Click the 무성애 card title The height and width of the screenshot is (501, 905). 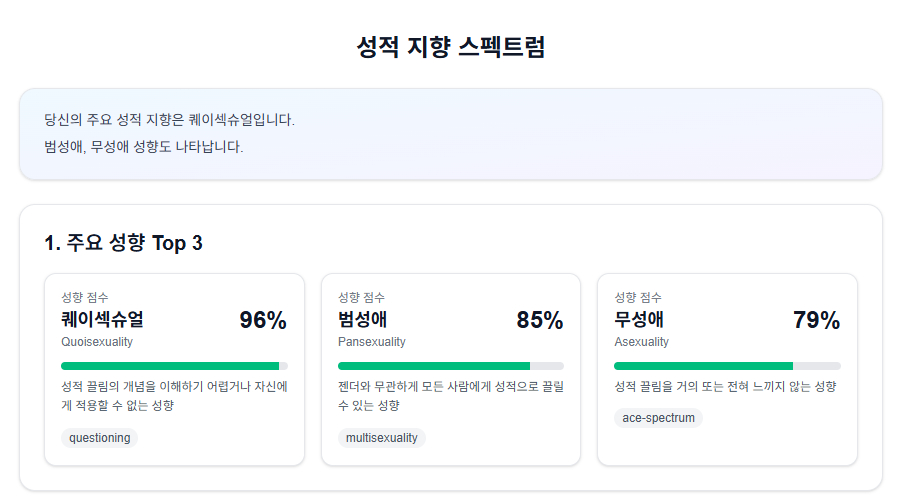click(x=638, y=320)
